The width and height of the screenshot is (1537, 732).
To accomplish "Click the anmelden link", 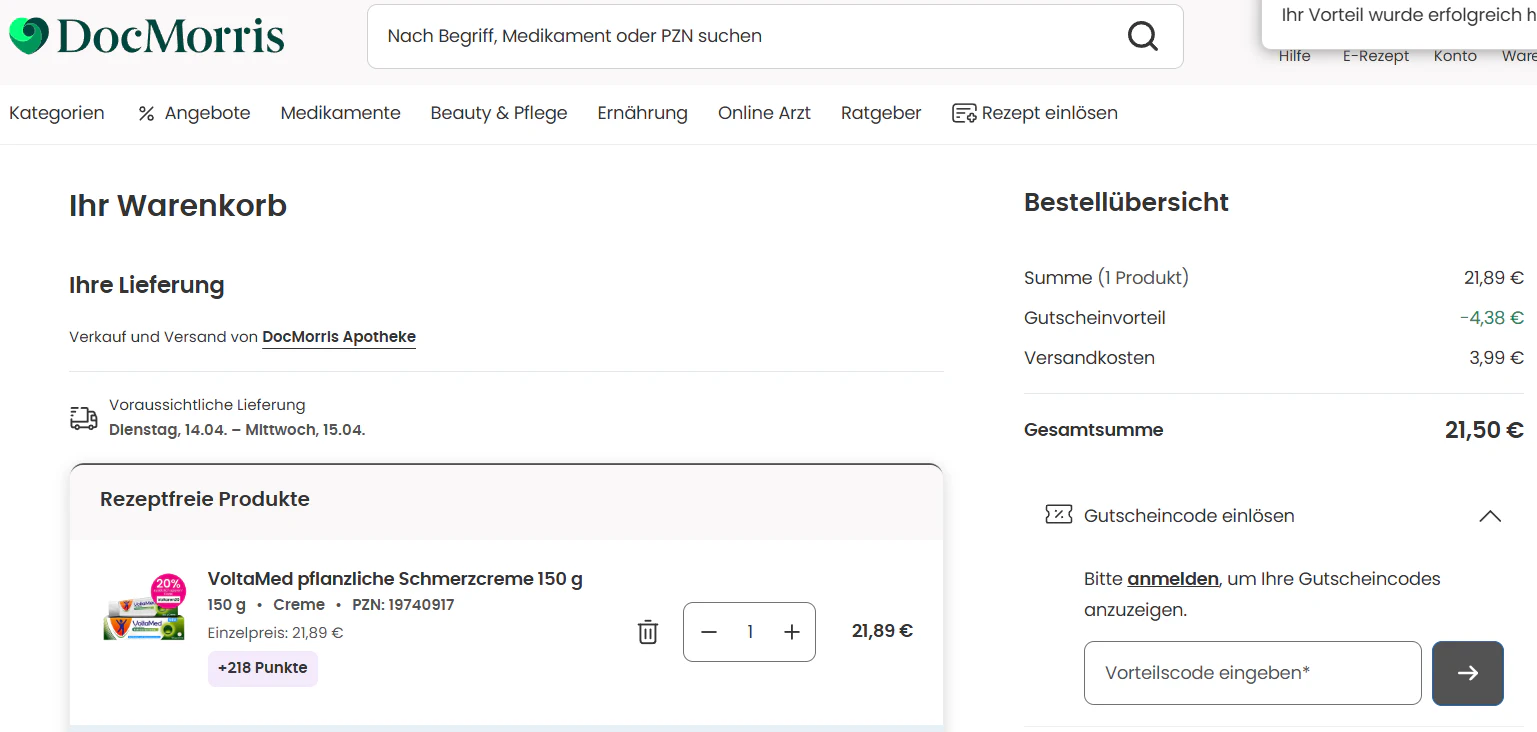I will point(1172,579).
